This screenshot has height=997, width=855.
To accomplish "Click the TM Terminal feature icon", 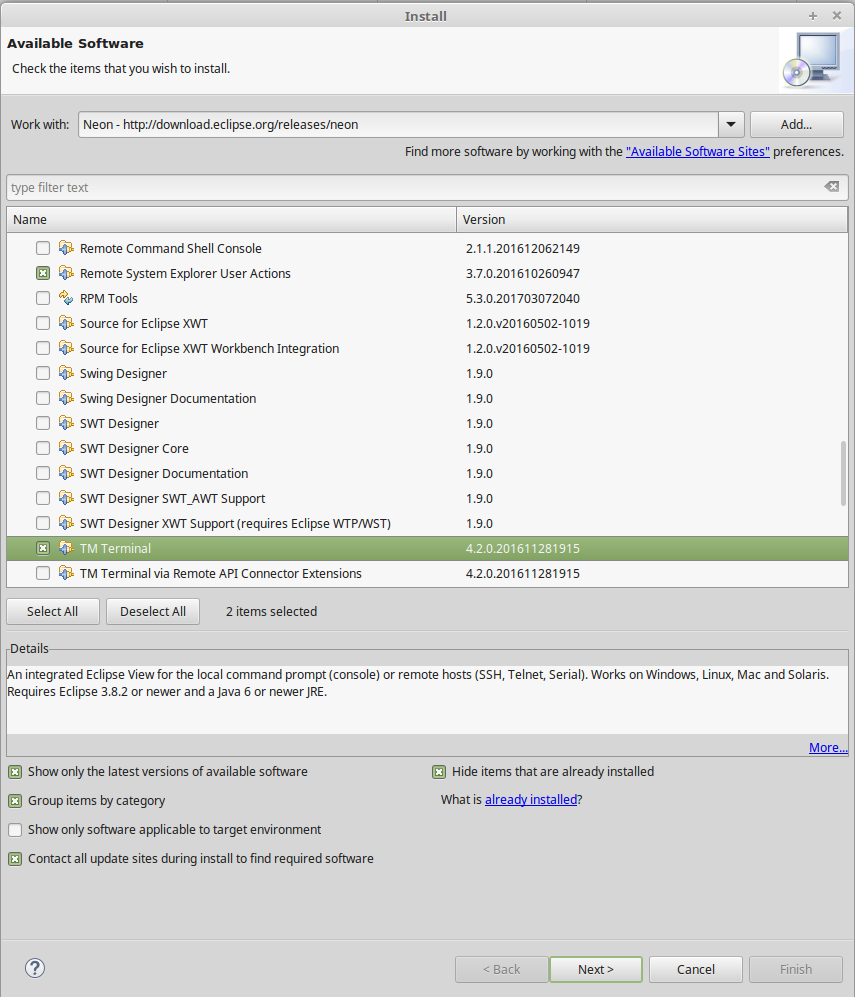I will coord(66,548).
